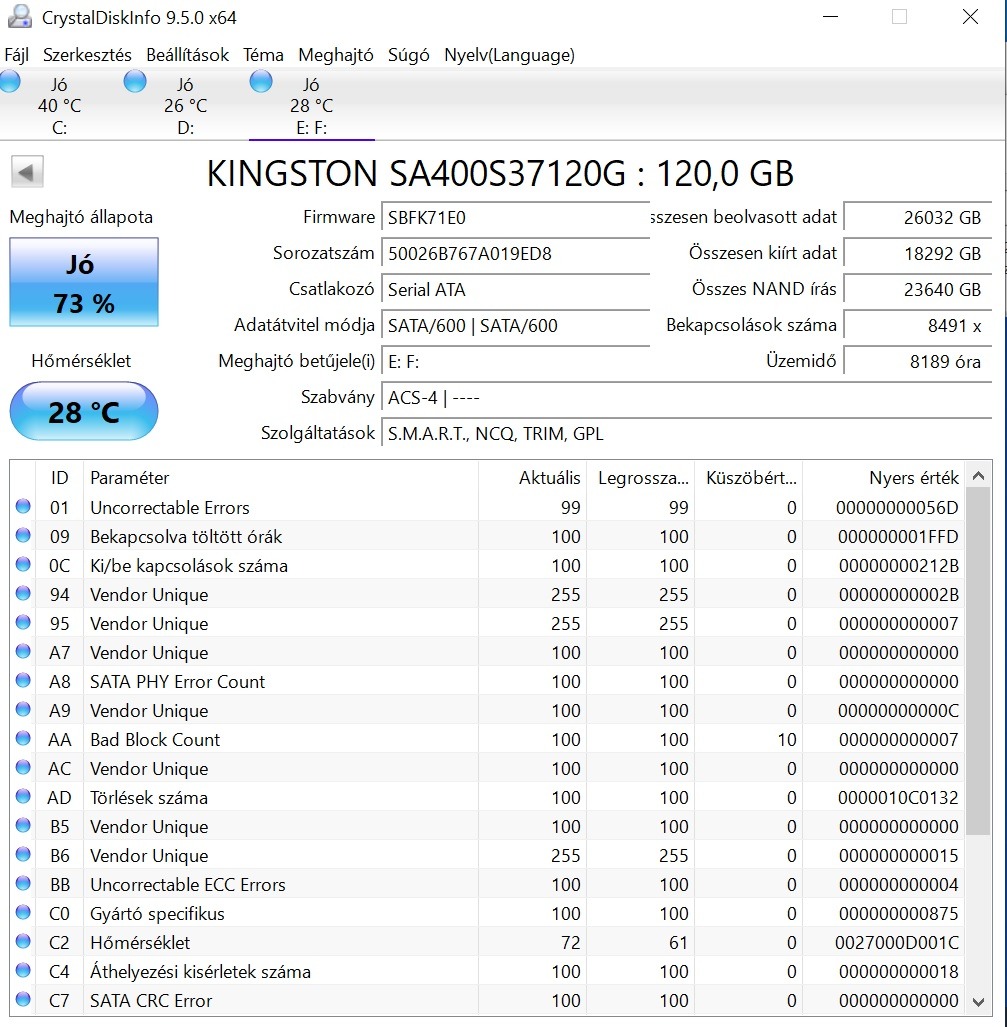The height and width of the screenshot is (1027, 1007).
Task: Click the SMART list scroll up arrow
Action: click(978, 476)
